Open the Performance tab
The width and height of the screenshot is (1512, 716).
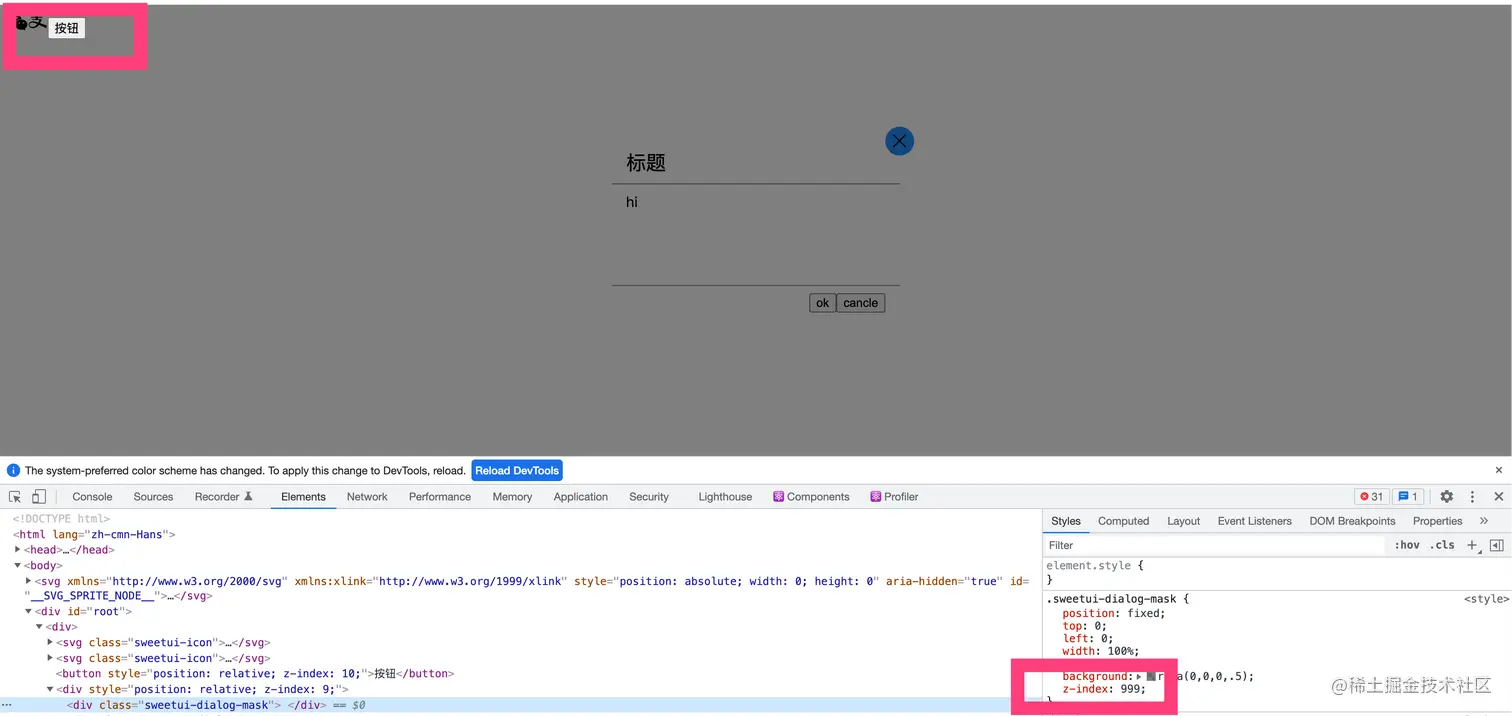tap(440, 497)
